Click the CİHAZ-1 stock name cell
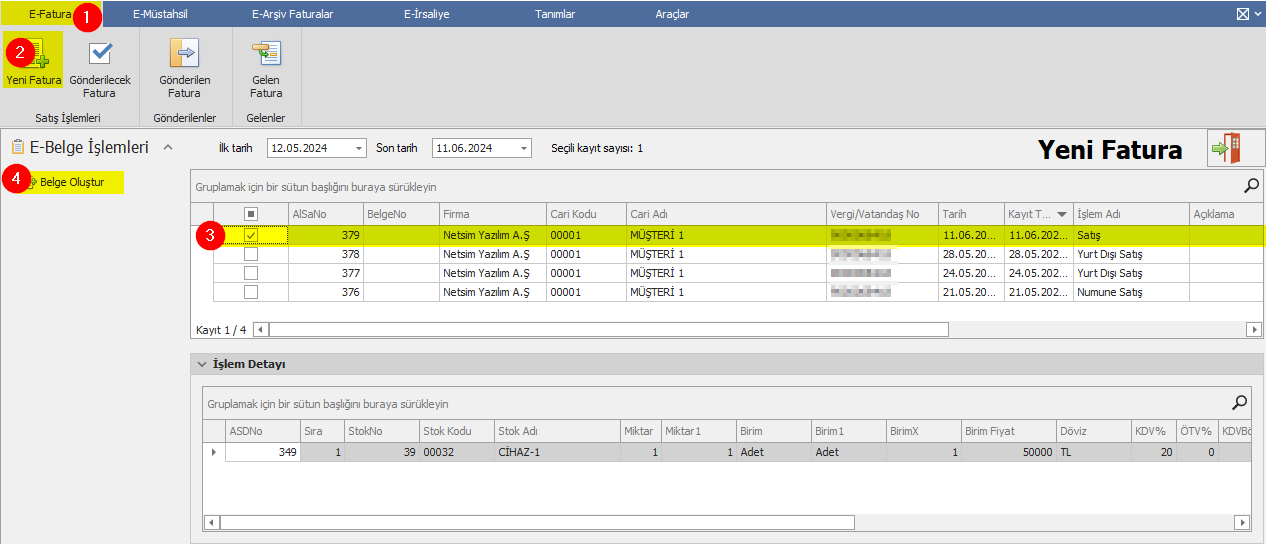Viewport: 1266px width, 544px height. click(x=557, y=452)
